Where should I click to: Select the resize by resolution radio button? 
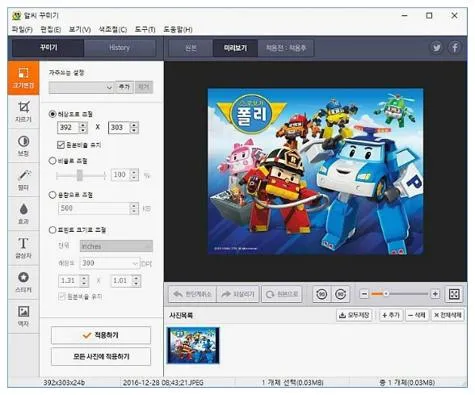click(52, 114)
